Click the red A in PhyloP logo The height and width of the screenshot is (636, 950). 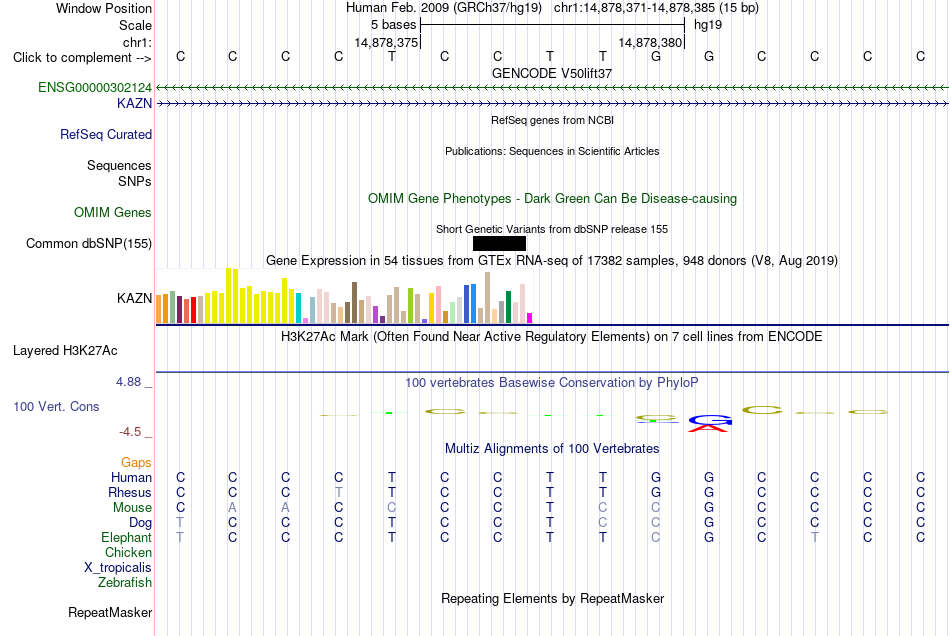[x=708, y=428]
